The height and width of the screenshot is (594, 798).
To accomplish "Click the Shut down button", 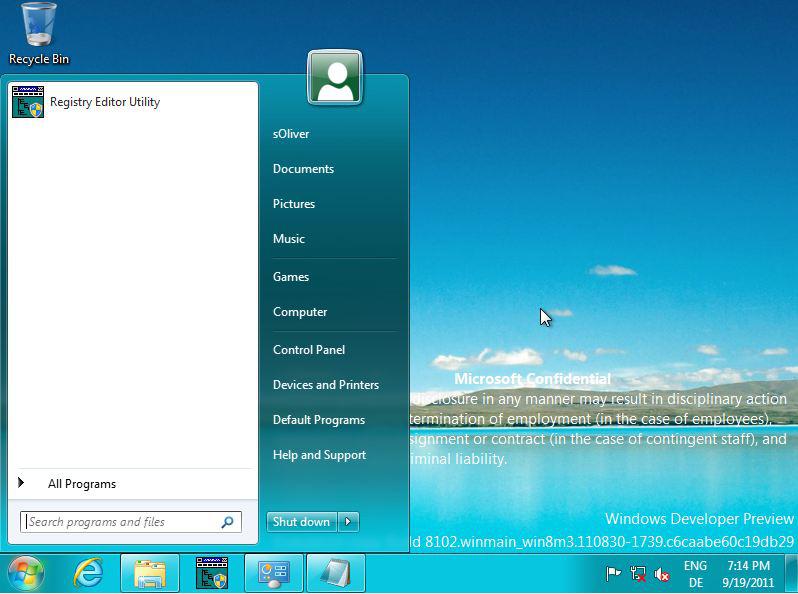I will (301, 522).
